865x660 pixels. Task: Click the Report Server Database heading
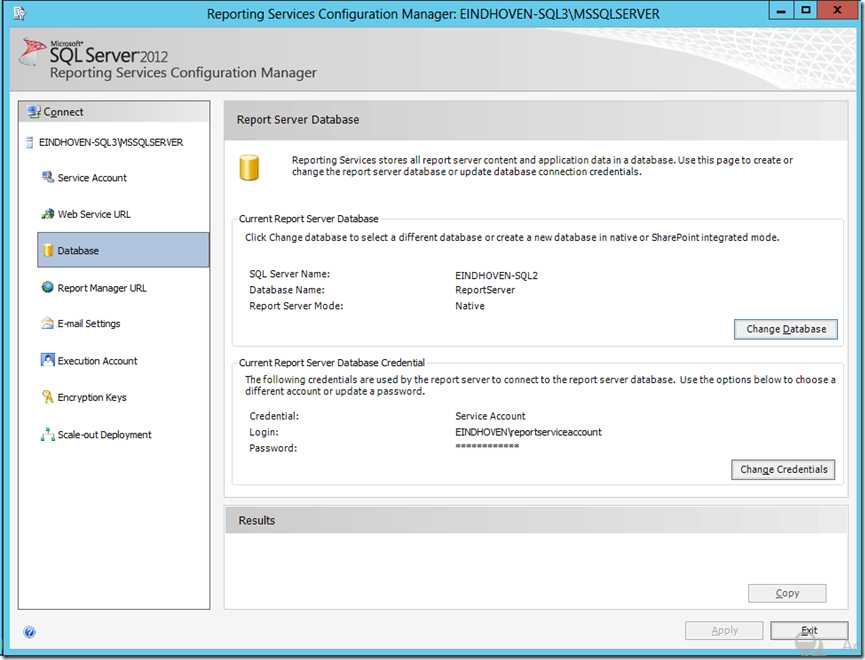(298, 120)
